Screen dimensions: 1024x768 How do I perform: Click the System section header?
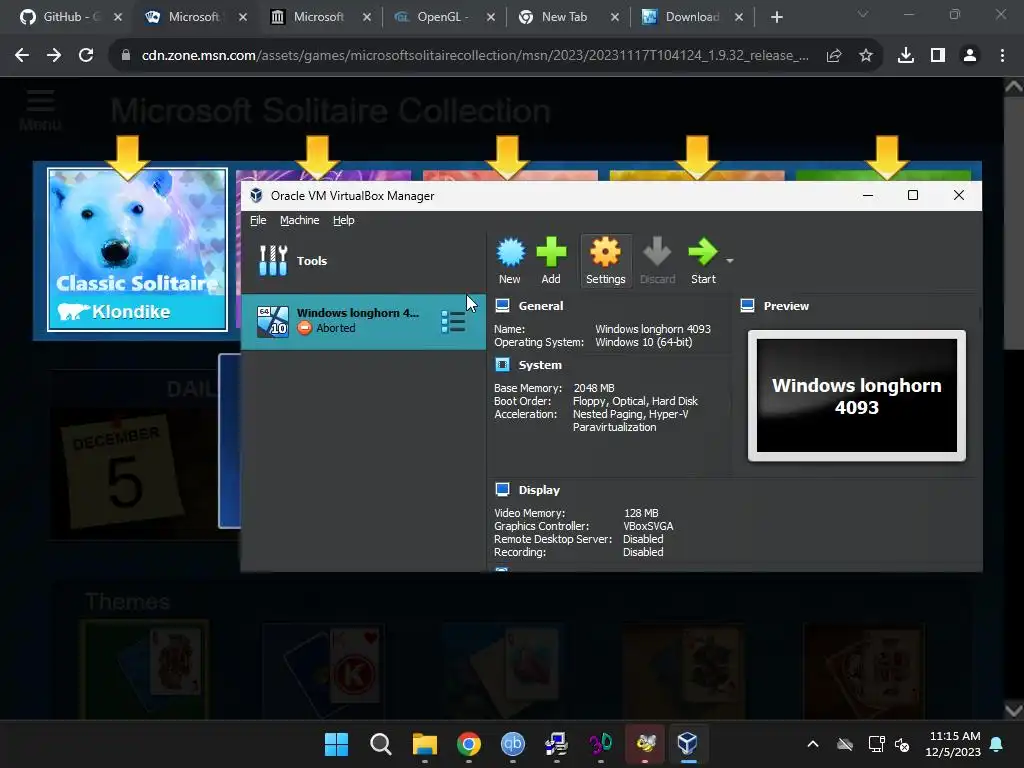(539, 365)
